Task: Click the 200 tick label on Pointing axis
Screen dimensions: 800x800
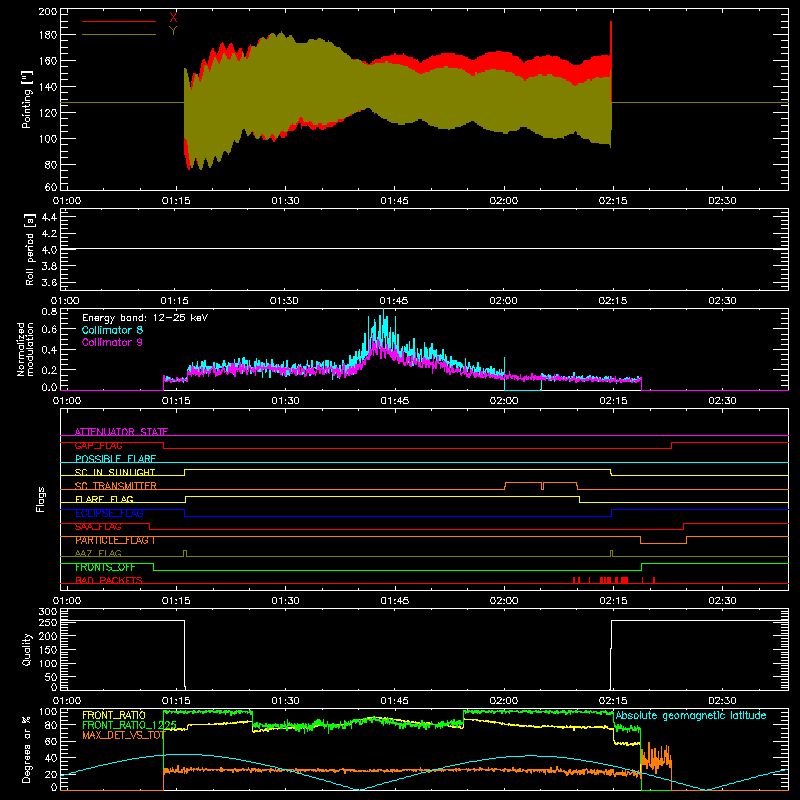Action: 48,11
